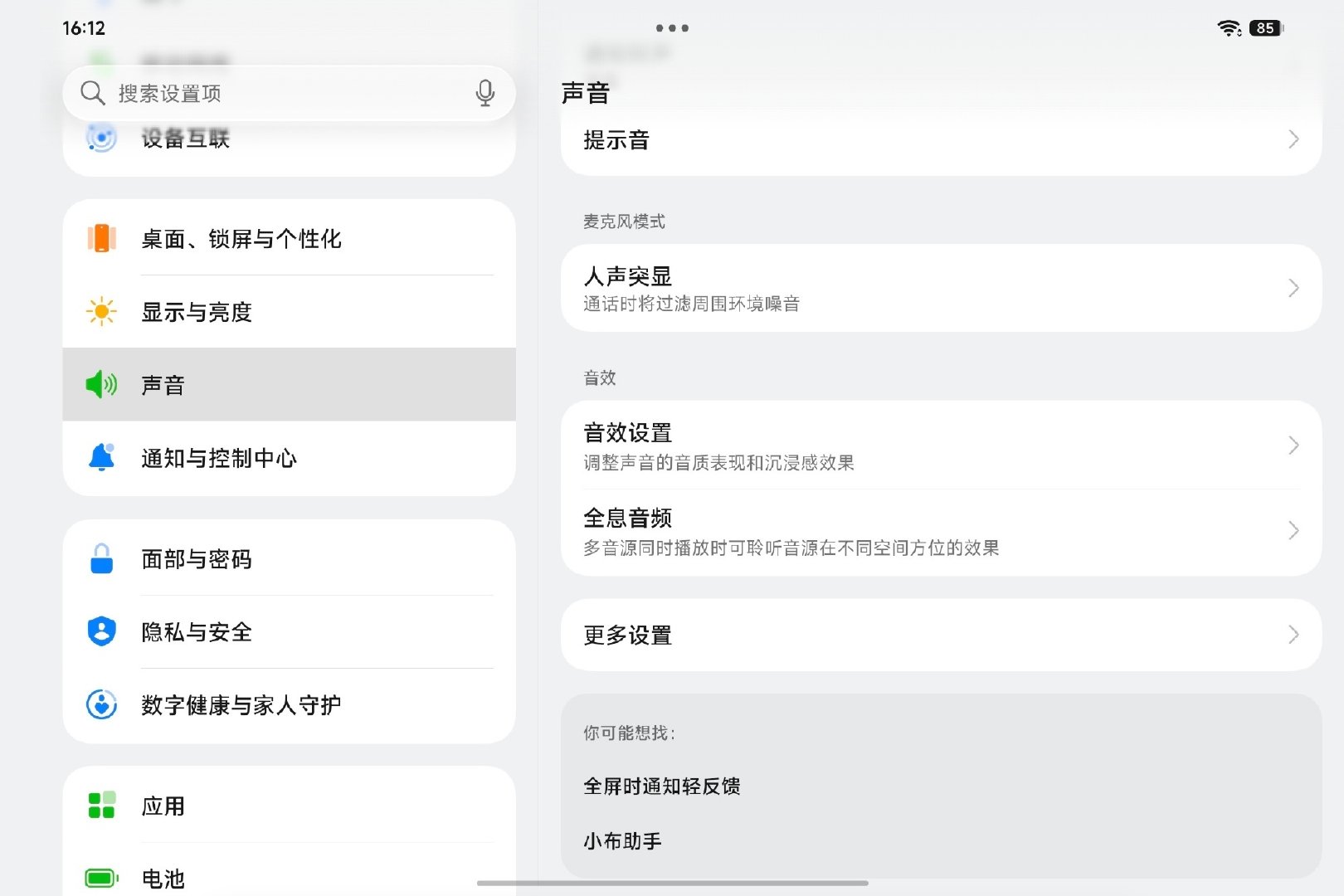Open 提示音 settings
Viewport: 1344px width, 896px height.
click(x=941, y=139)
